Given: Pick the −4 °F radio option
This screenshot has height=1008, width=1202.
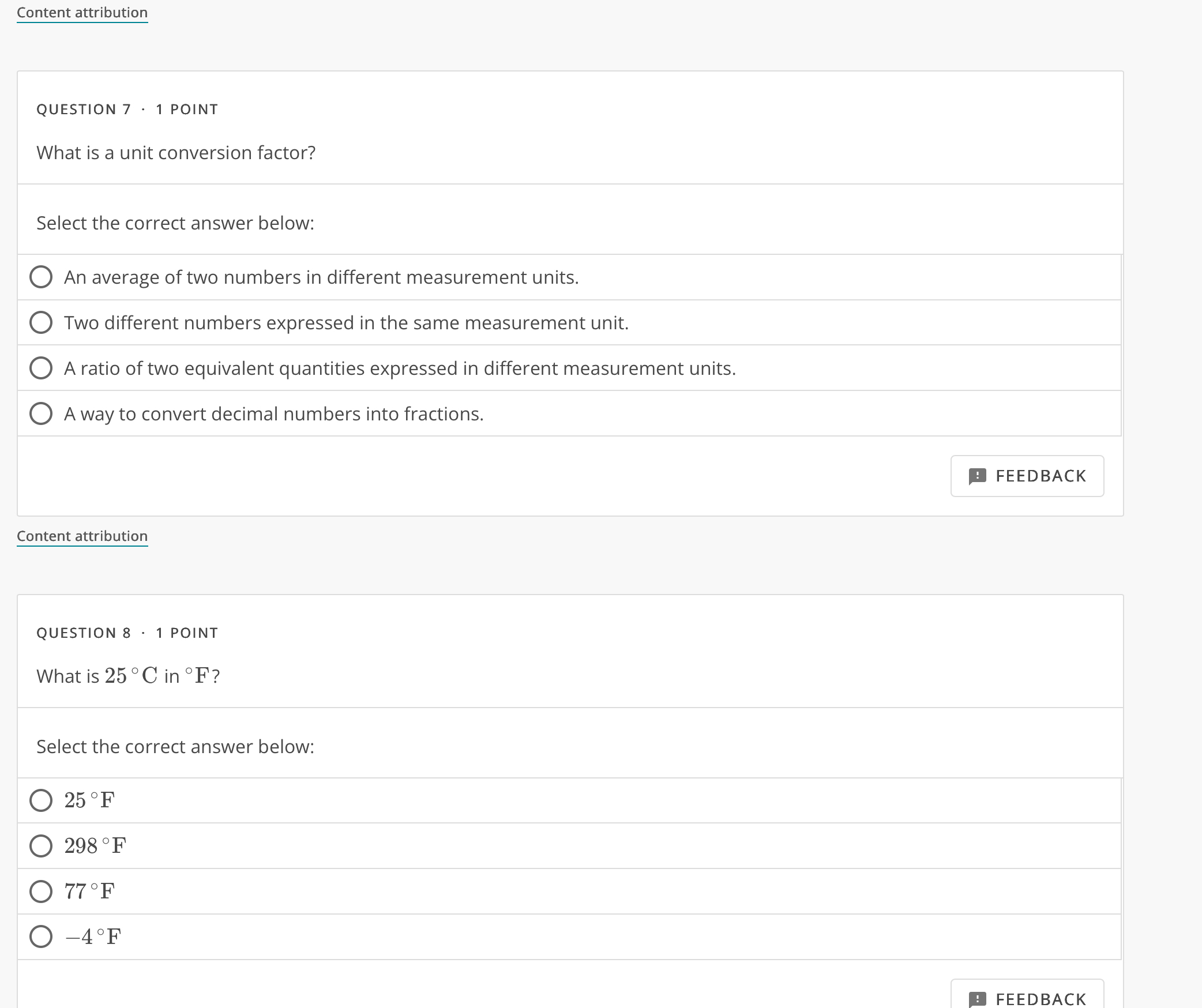Looking at the screenshot, I should [41, 936].
